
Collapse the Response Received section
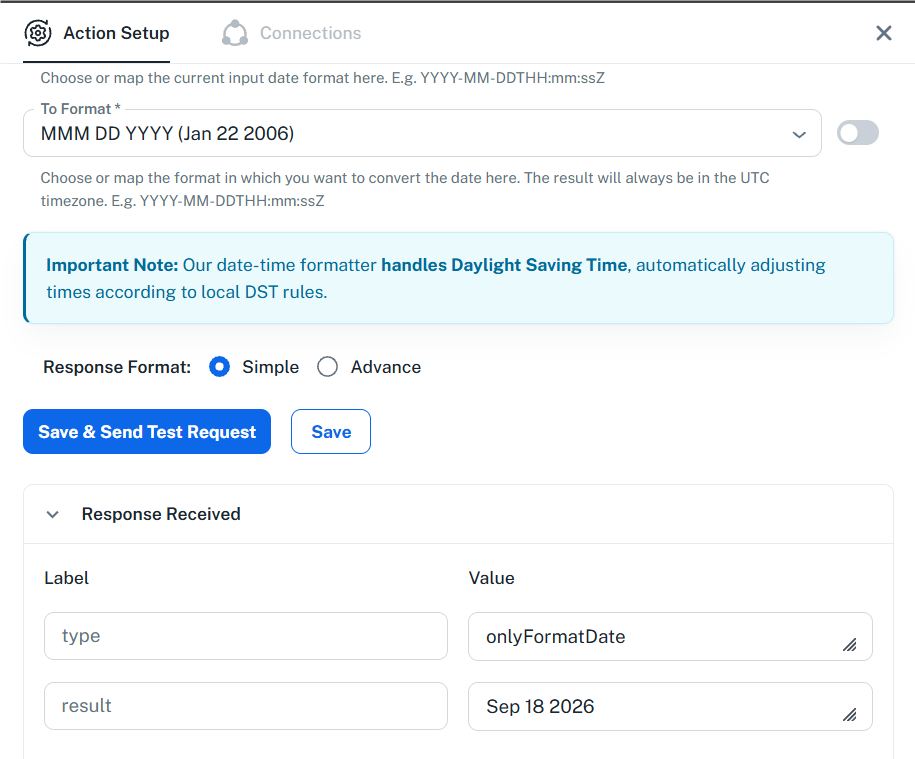pos(53,514)
